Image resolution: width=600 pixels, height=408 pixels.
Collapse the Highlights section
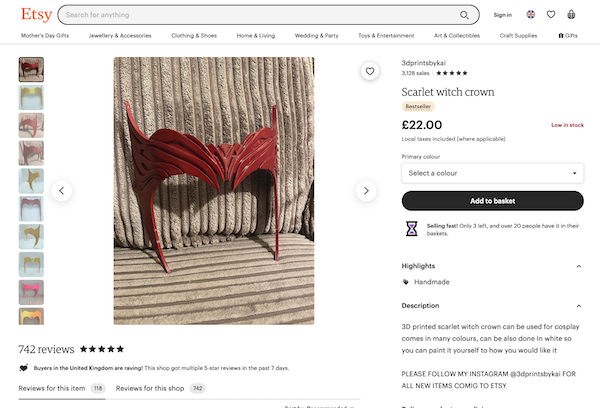579,266
